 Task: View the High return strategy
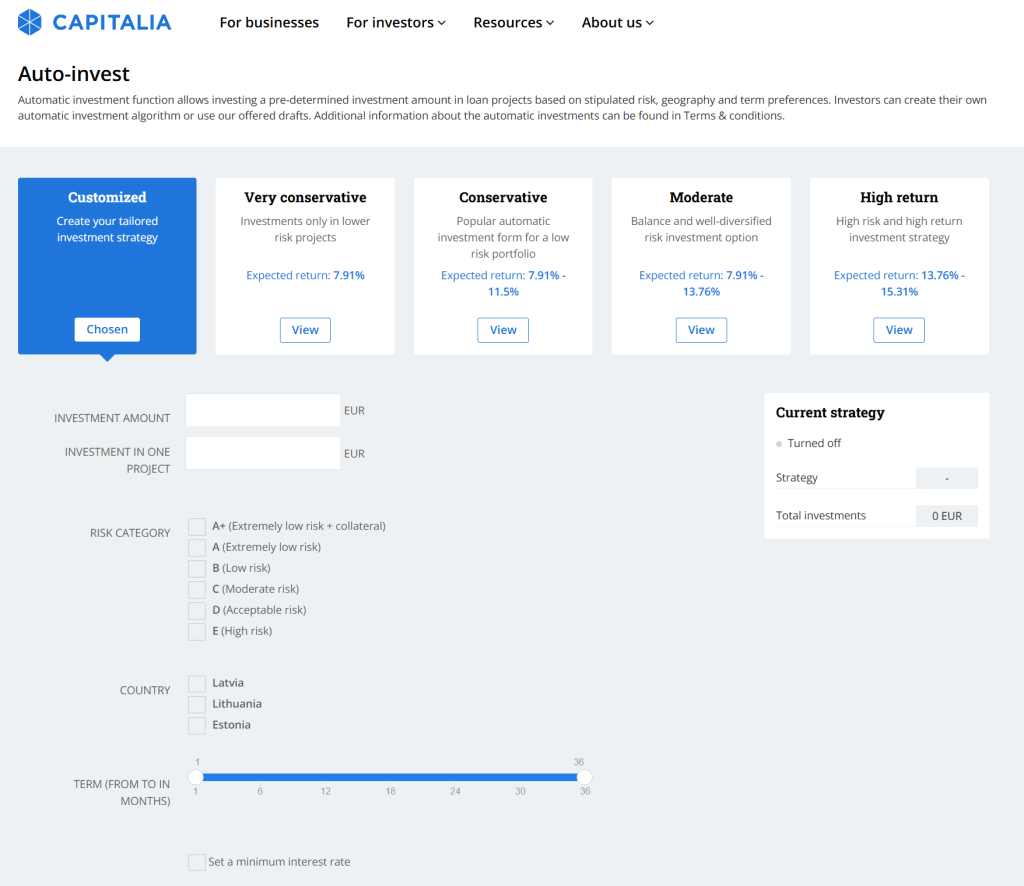point(898,329)
